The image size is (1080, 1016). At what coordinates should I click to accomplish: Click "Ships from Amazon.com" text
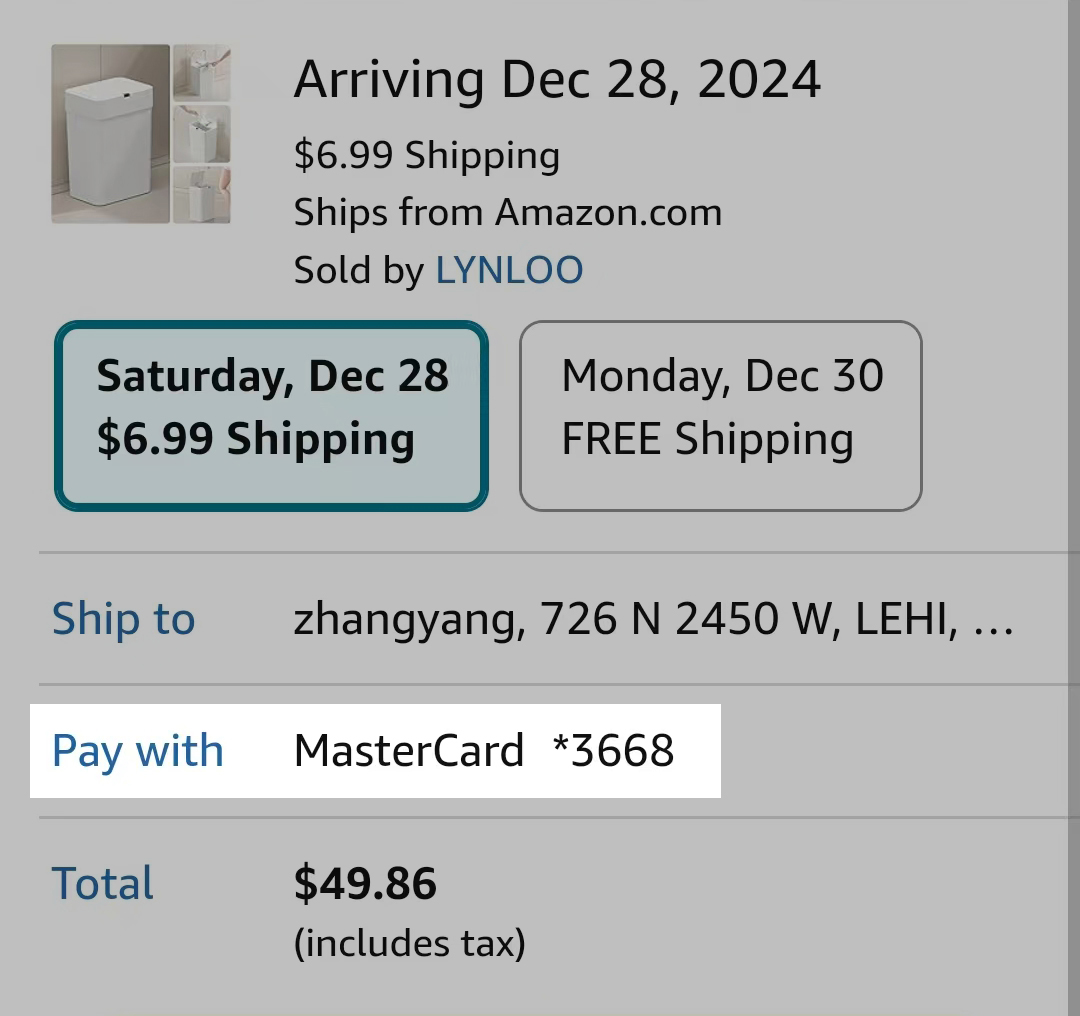pos(507,212)
